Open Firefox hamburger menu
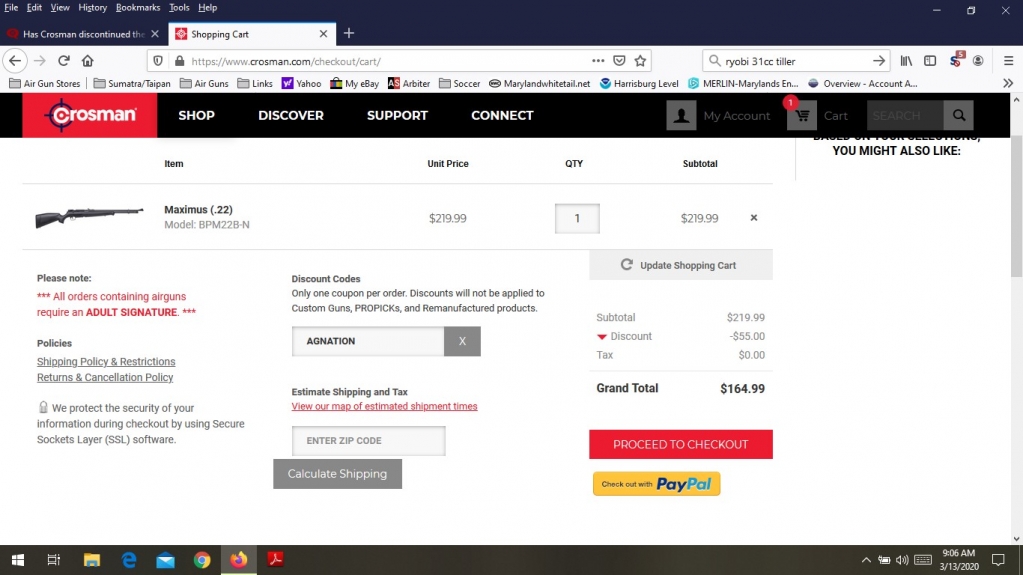 pos(1008,61)
